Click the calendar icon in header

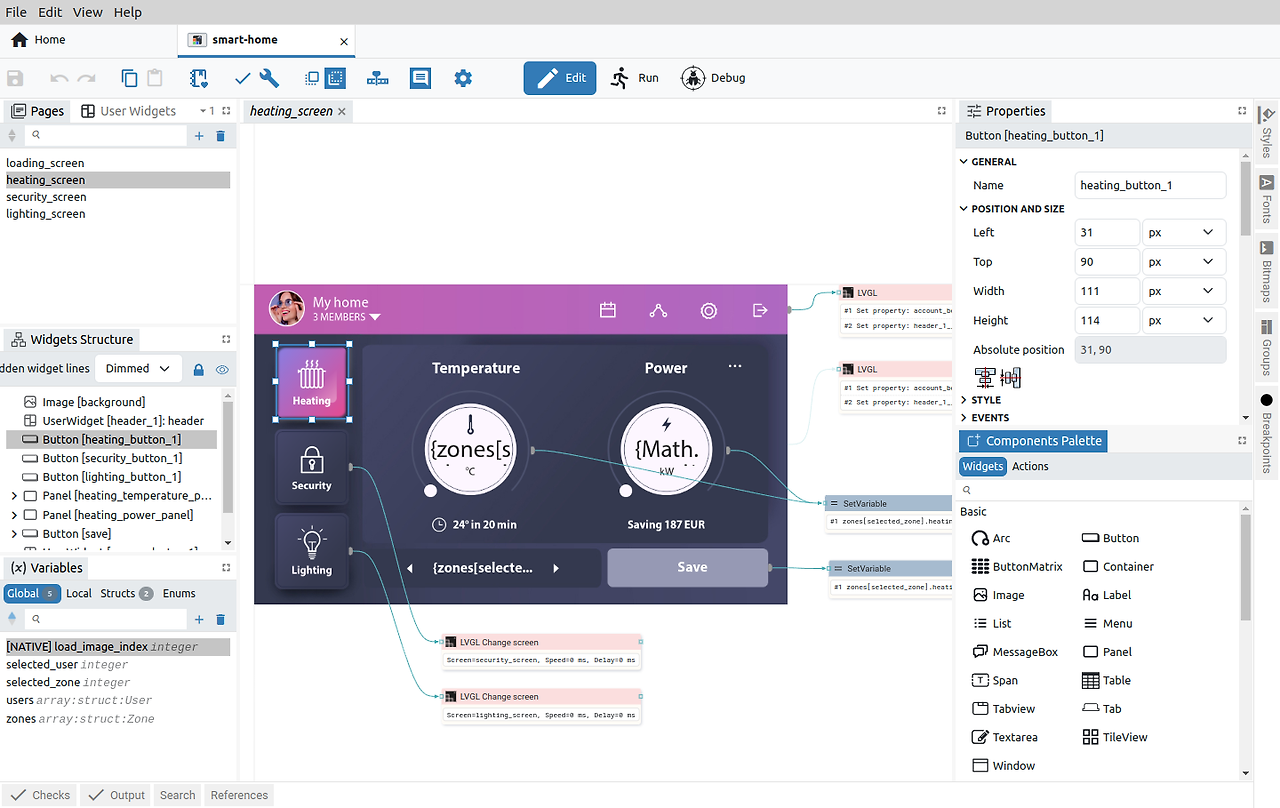point(608,310)
